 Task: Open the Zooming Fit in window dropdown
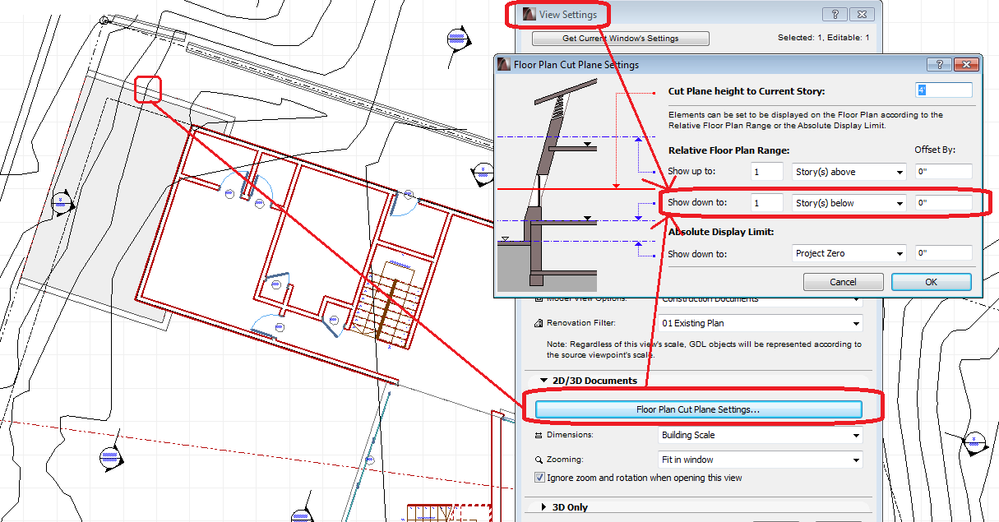pos(759,460)
